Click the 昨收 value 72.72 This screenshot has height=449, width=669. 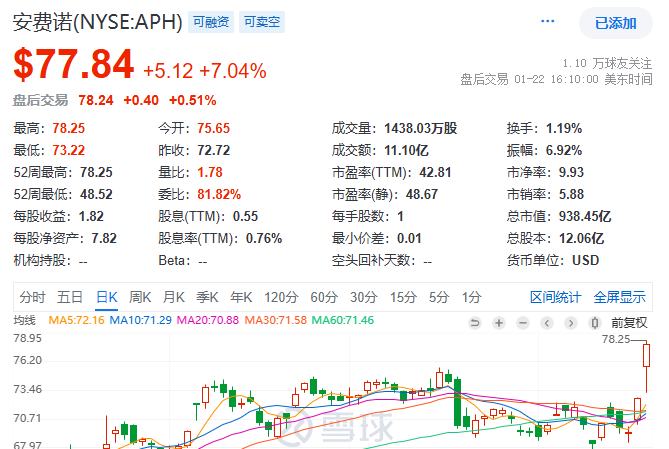(x=213, y=150)
